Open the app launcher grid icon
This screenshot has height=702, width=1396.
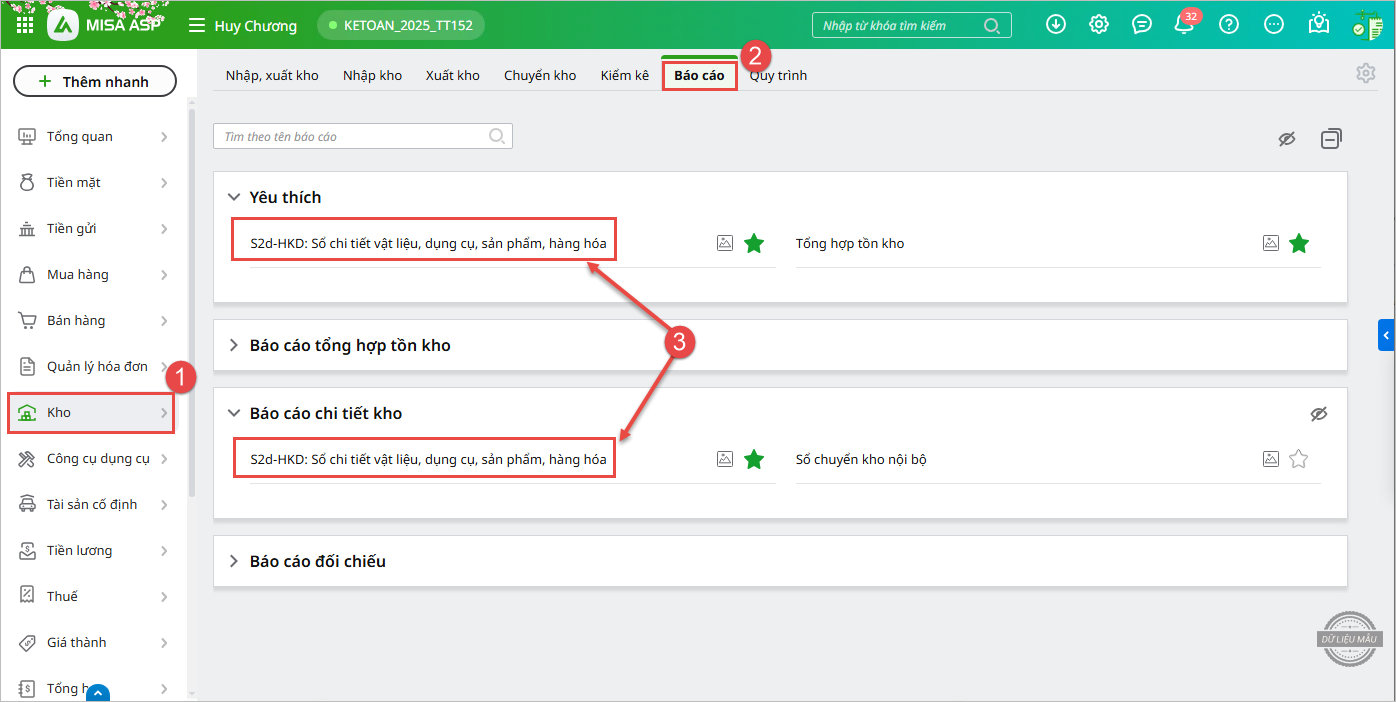click(x=25, y=25)
